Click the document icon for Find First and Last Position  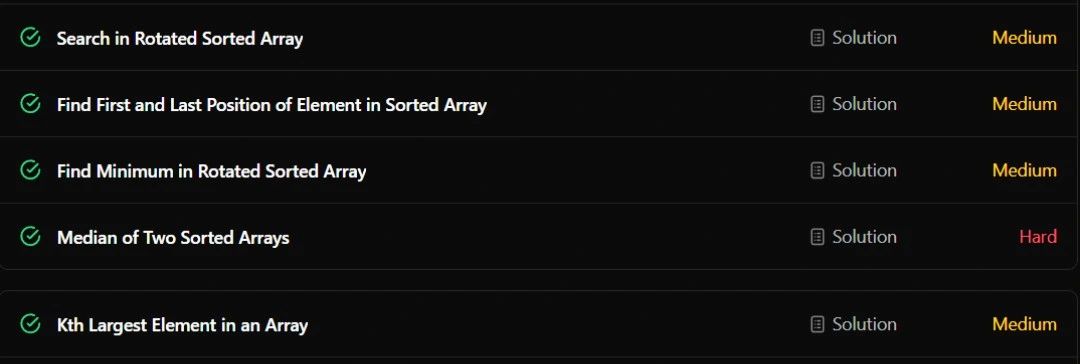(x=817, y=104)
